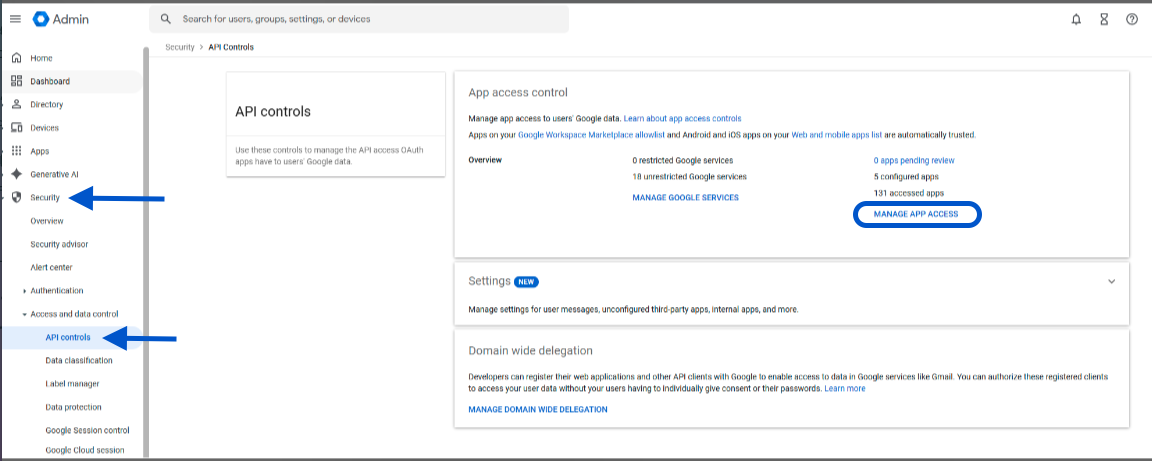Open Label manager page
Screen dimensions: 1152x461
[x=72, y=384]
